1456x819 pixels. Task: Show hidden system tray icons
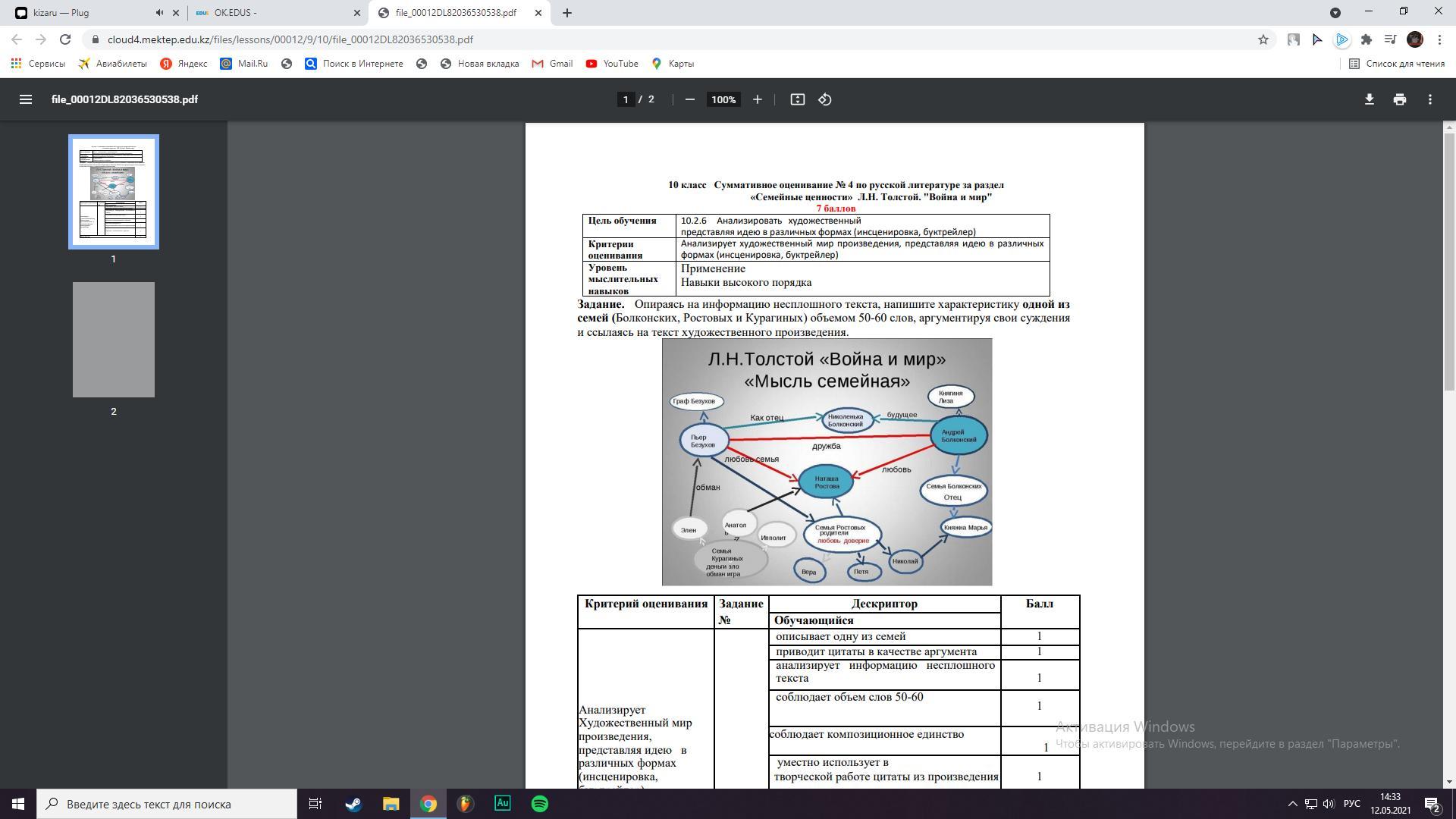click(x=1292, y=804)
